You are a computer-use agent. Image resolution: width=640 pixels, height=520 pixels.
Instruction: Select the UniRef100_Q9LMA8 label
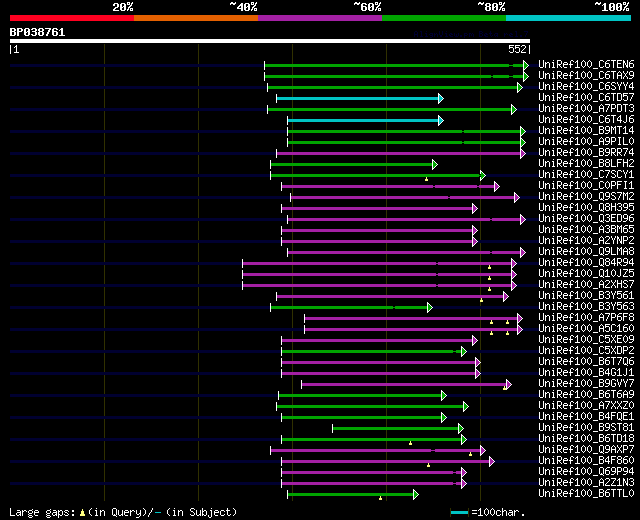click(x=586, y=252)
